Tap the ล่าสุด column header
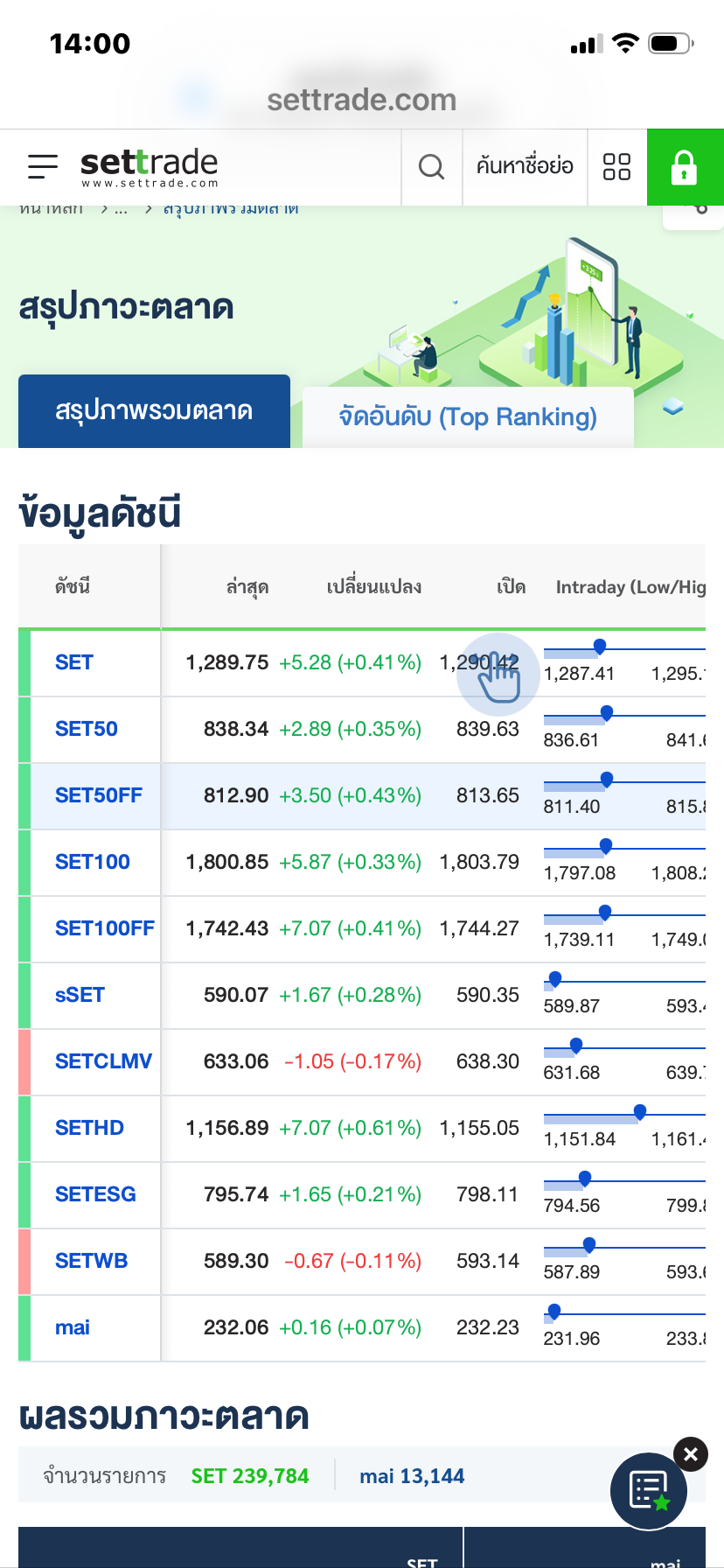The width and height of the screenshot is (724, 1568). tap(247, 587)
